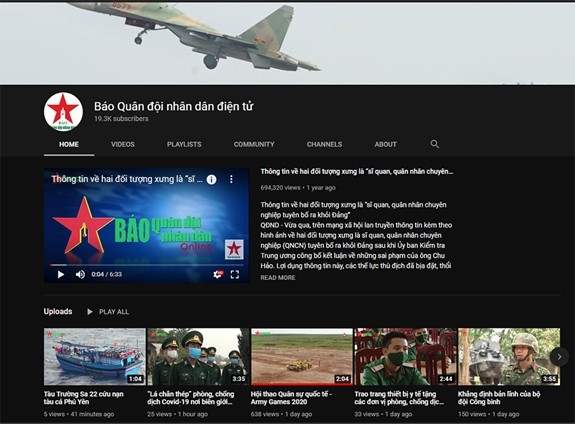Screen dimensions: 575x424
Task: Play the featured video
Action: coord(61,274)
